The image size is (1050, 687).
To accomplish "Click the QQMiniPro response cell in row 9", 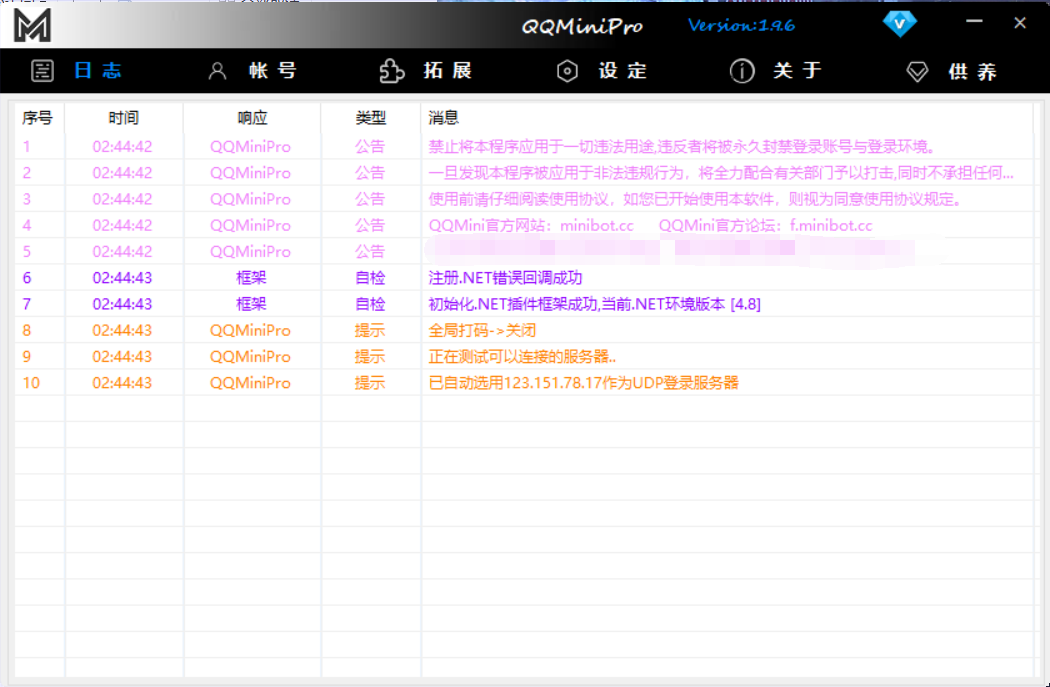I will 250,356.
